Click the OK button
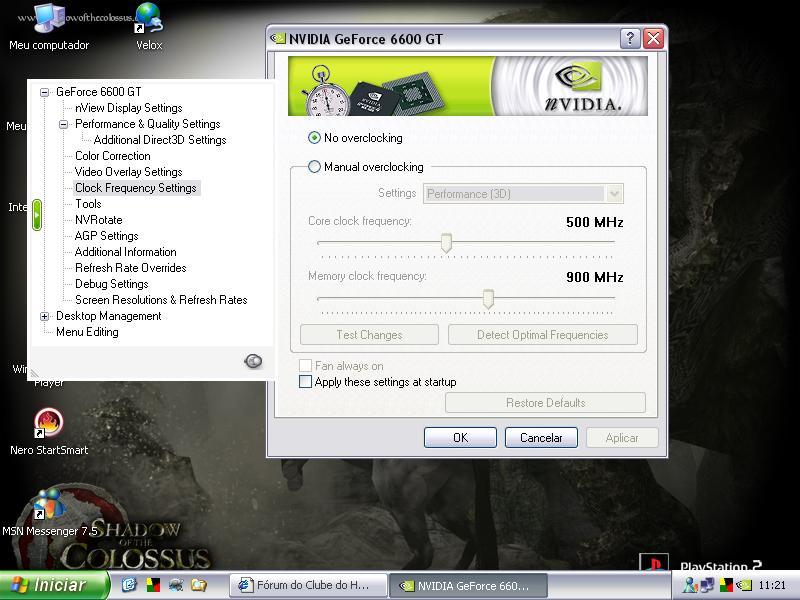This screenshot has width=800, height=600. (x=460, y=438)
